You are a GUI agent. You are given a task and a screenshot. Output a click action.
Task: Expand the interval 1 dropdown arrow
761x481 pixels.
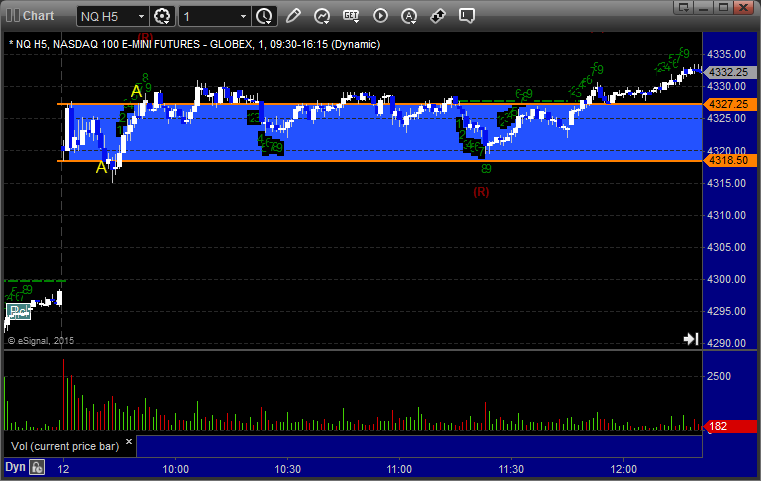pyautogui.click(x=244, y=17)
